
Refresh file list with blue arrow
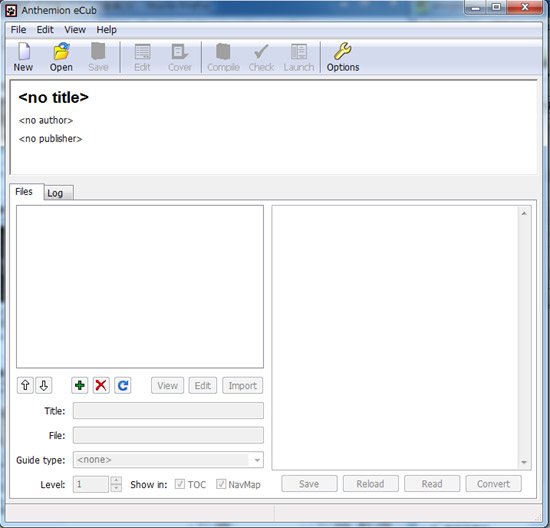point(123,386)
